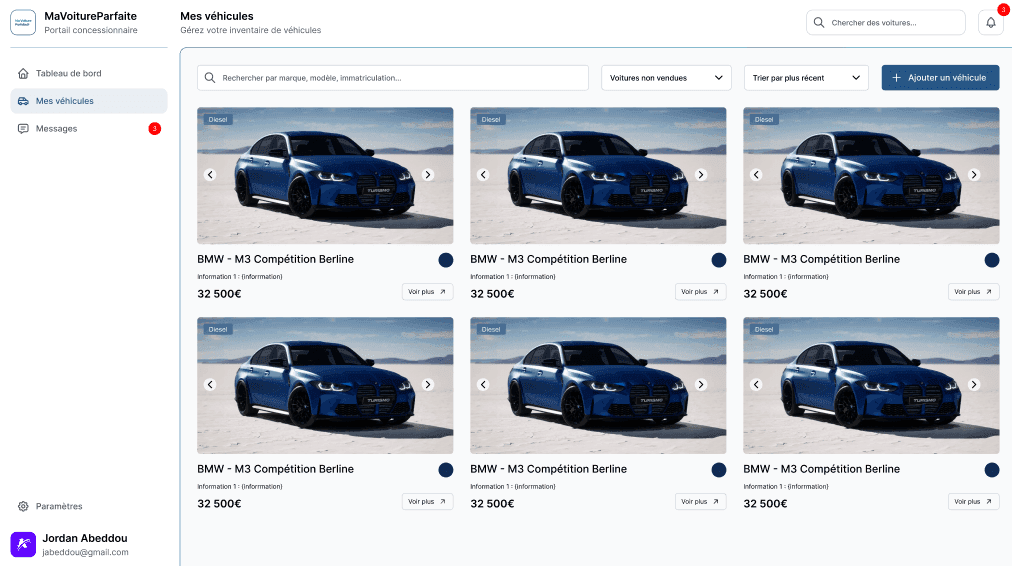Open the "Trier par plus récent" sort dropdown
The height and width of the screenshot is (566, 1012).
point(806,78)
